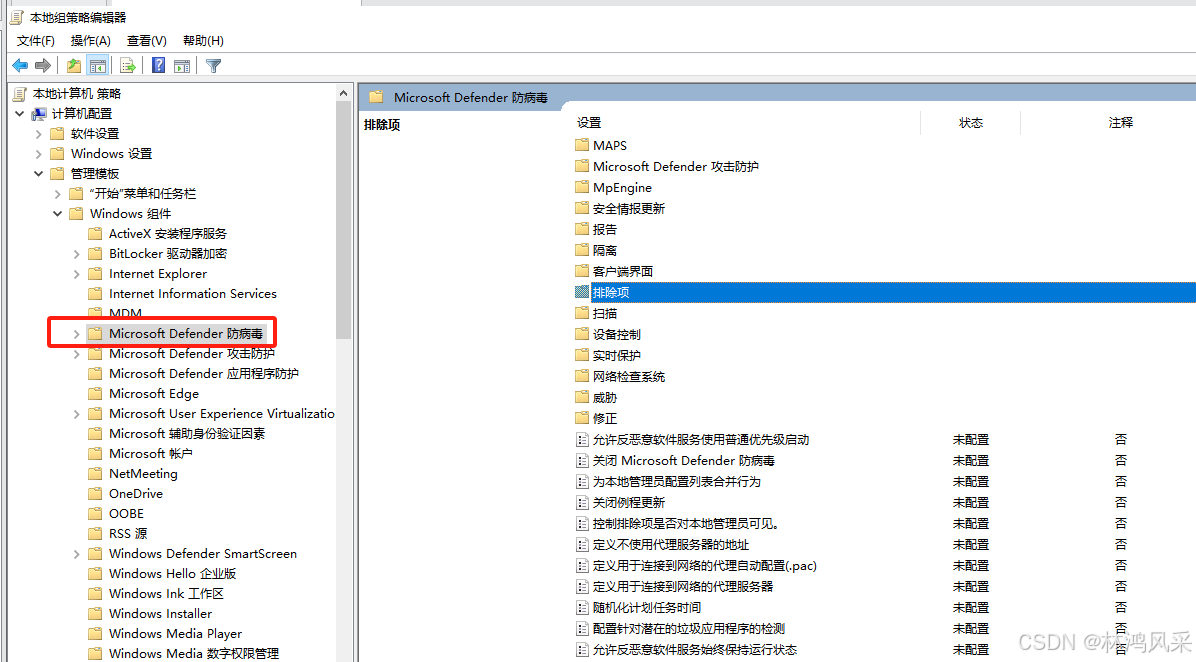The width and height of the screenshot is (1196, 662).
Task: Click the MpEngine folder icon
Action: pos(582,187)
